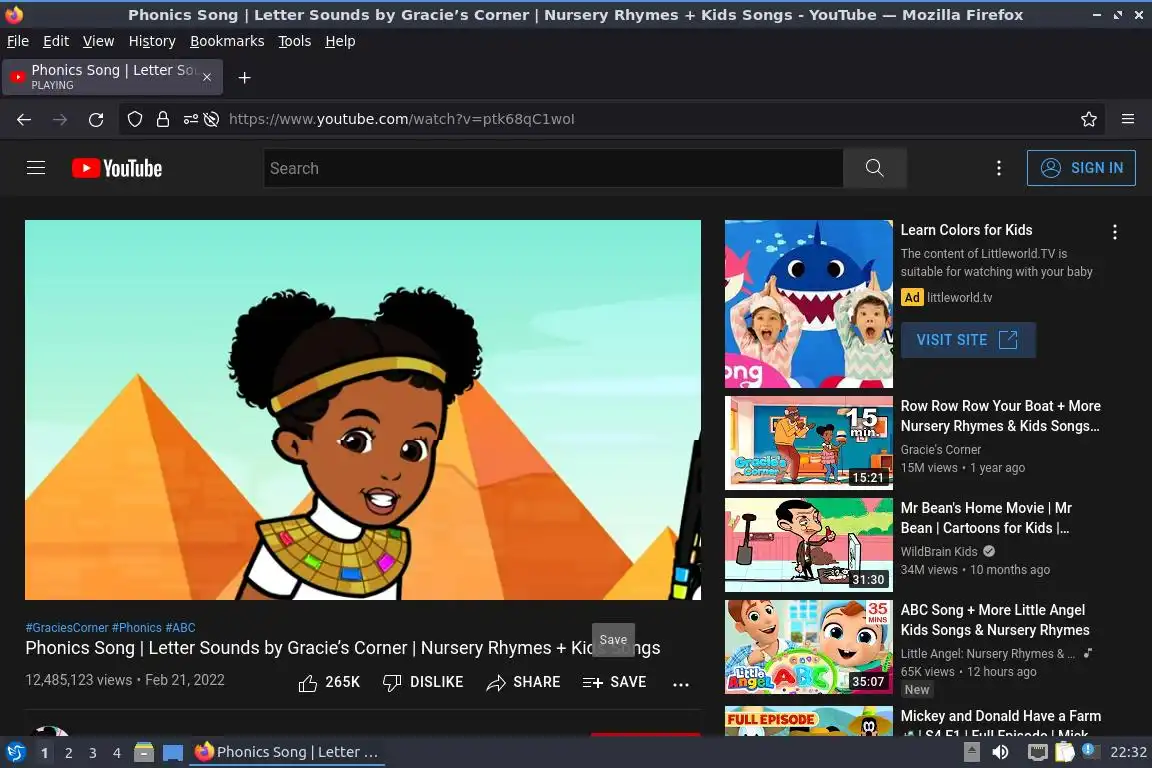Viewport: 1152px width, 768px height.
Task: Open Gracie's Corner channel under Row Row video
Action: (x=940, y=450)
